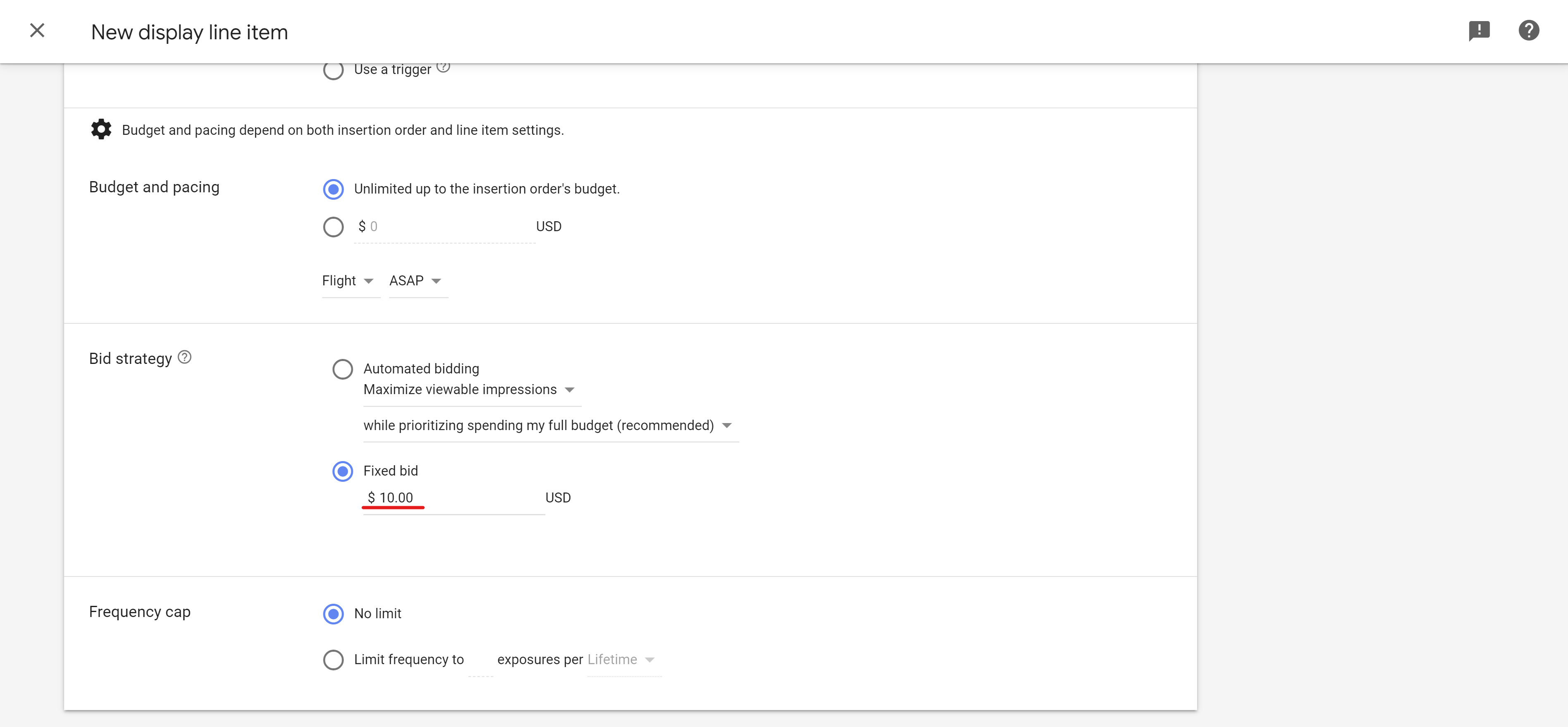Select the Use a trigger radio button
The height and width of the screenshot is (727, 1568).
[333, 71]
